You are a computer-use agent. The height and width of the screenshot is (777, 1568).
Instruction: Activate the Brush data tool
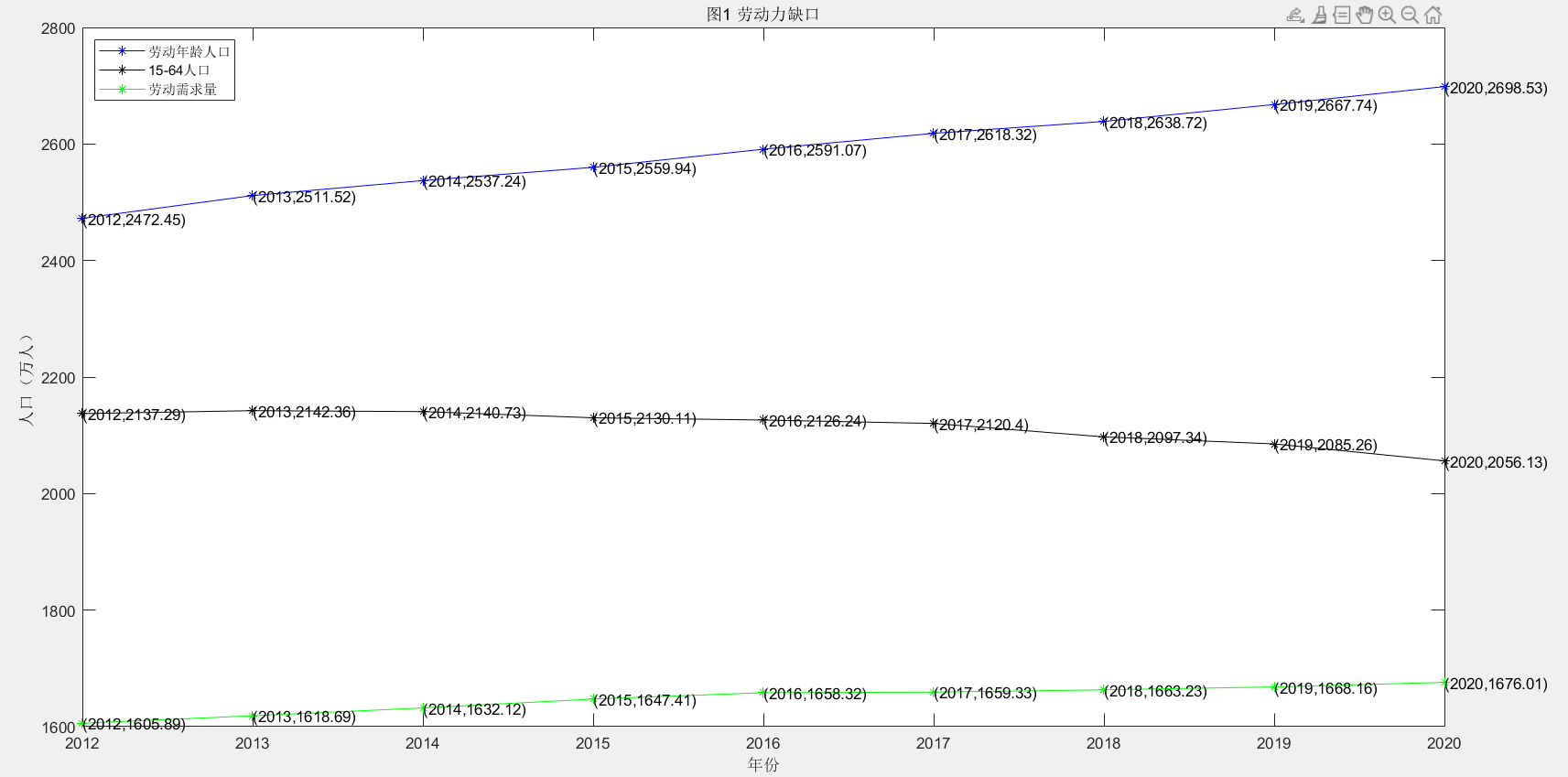point(1319,15)
